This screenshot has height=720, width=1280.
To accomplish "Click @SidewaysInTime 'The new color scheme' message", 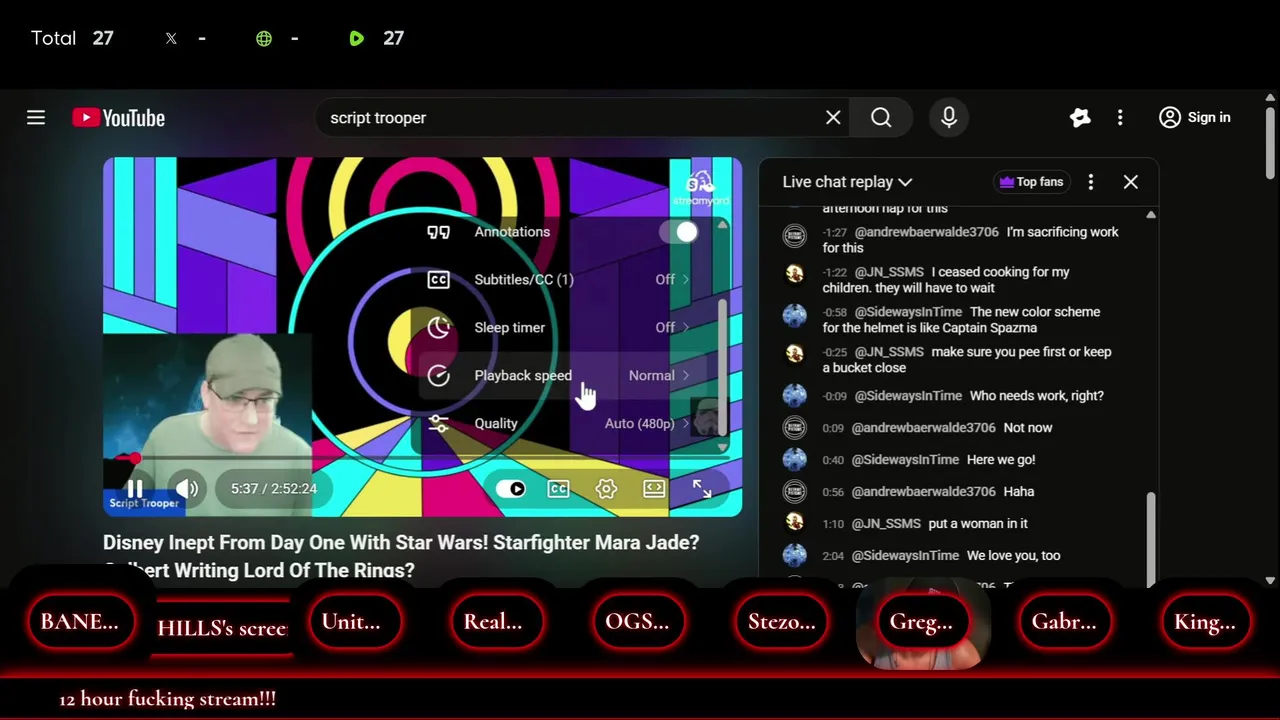I will click(960, 320).
